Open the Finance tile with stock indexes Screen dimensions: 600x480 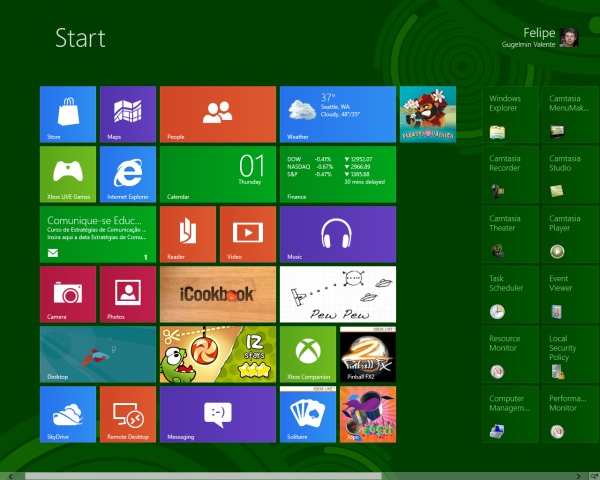coord(338,174)
